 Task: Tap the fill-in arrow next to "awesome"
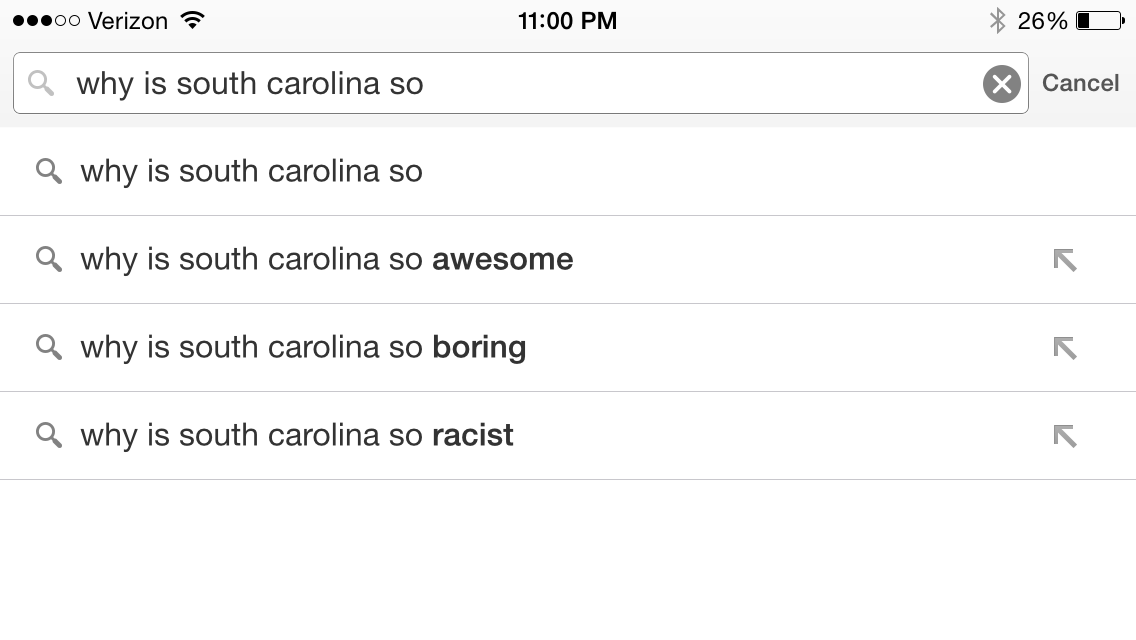[x=1065, y=260]
